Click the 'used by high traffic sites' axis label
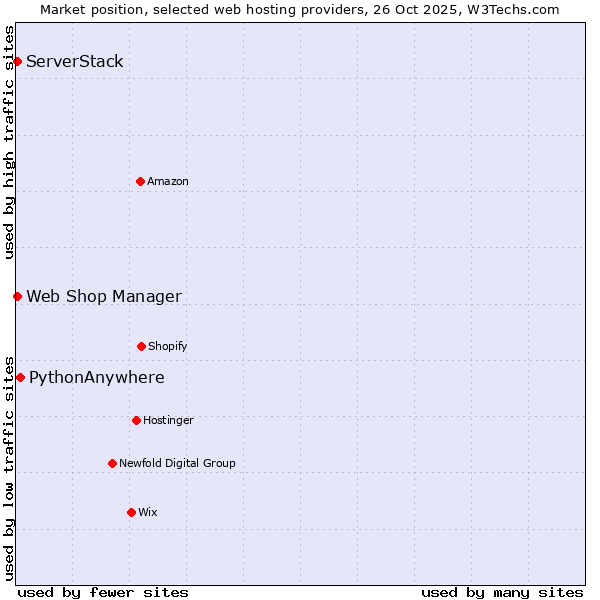 [9, 142]
